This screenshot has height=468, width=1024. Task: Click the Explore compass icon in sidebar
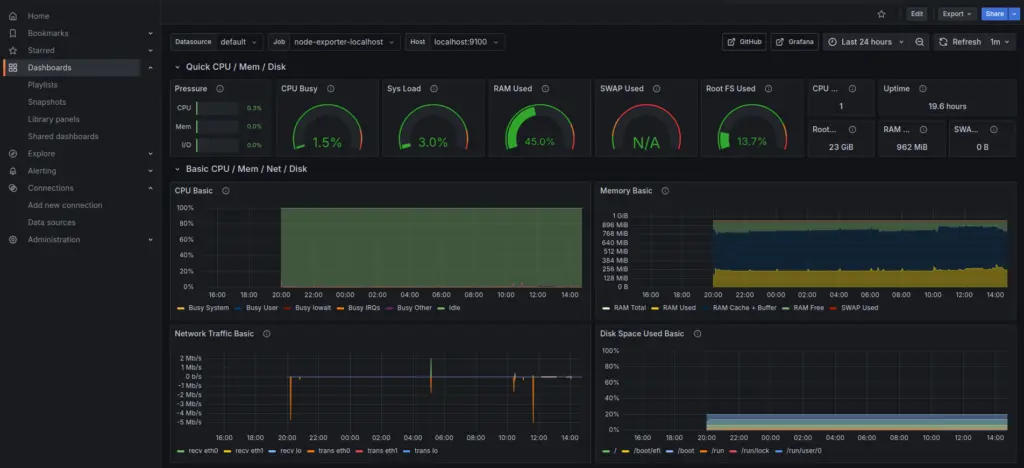(13, 154)
